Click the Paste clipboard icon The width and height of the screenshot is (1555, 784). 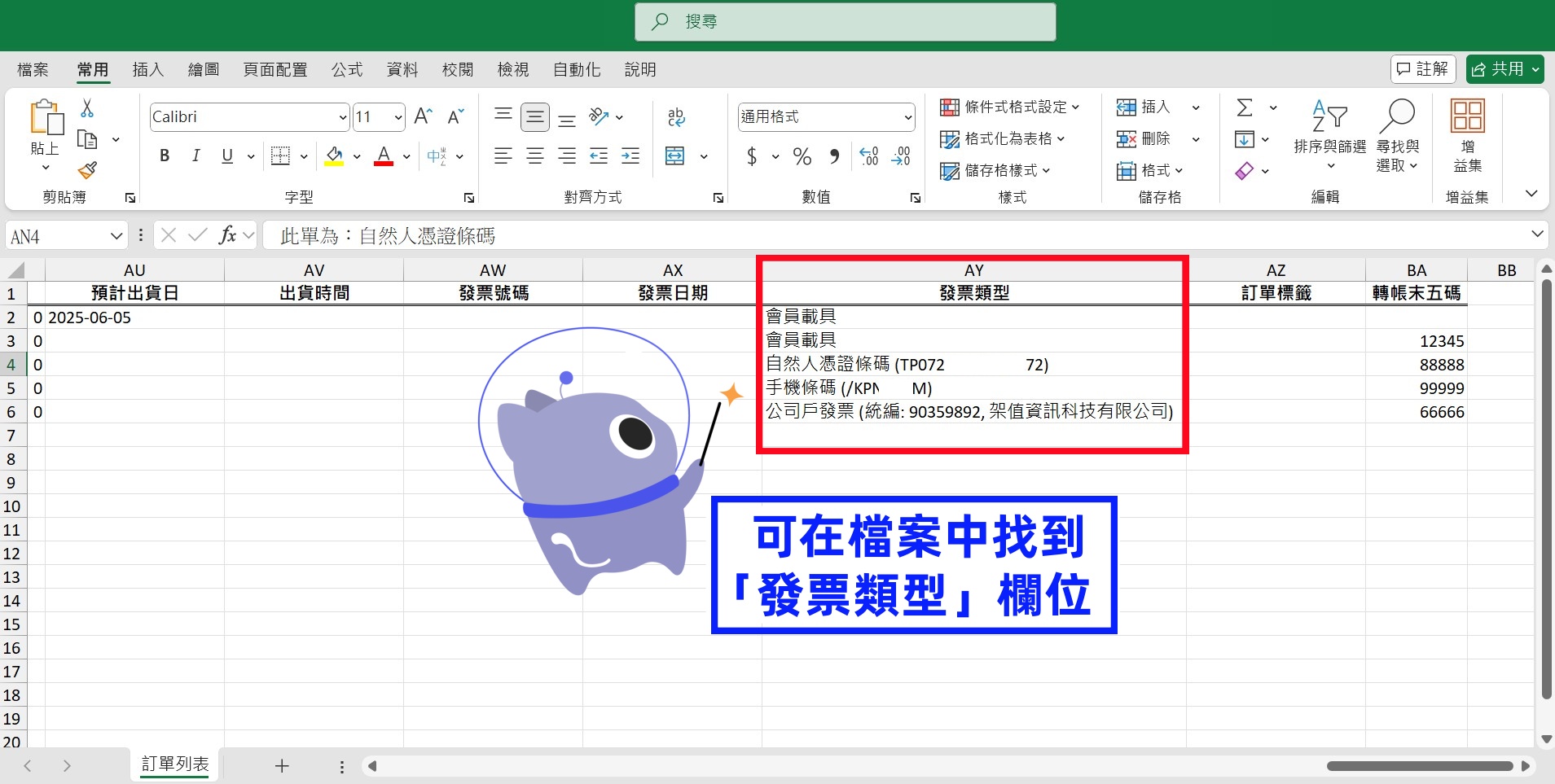pos(46,117)
